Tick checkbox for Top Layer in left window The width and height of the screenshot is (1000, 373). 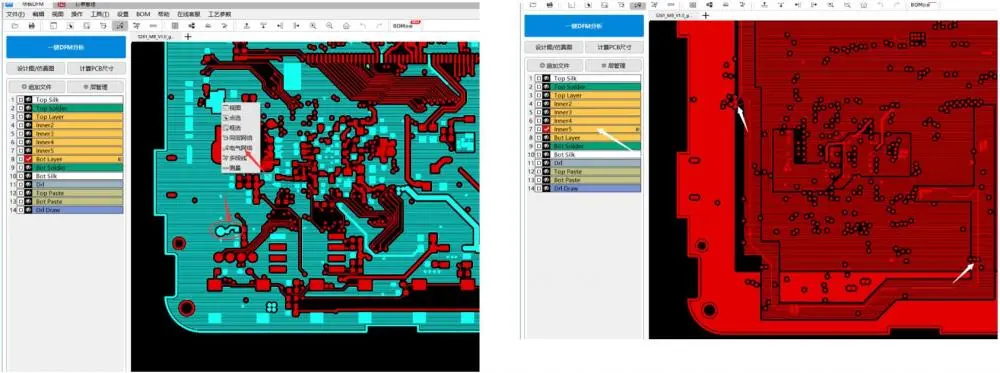(x=20, y=117)
